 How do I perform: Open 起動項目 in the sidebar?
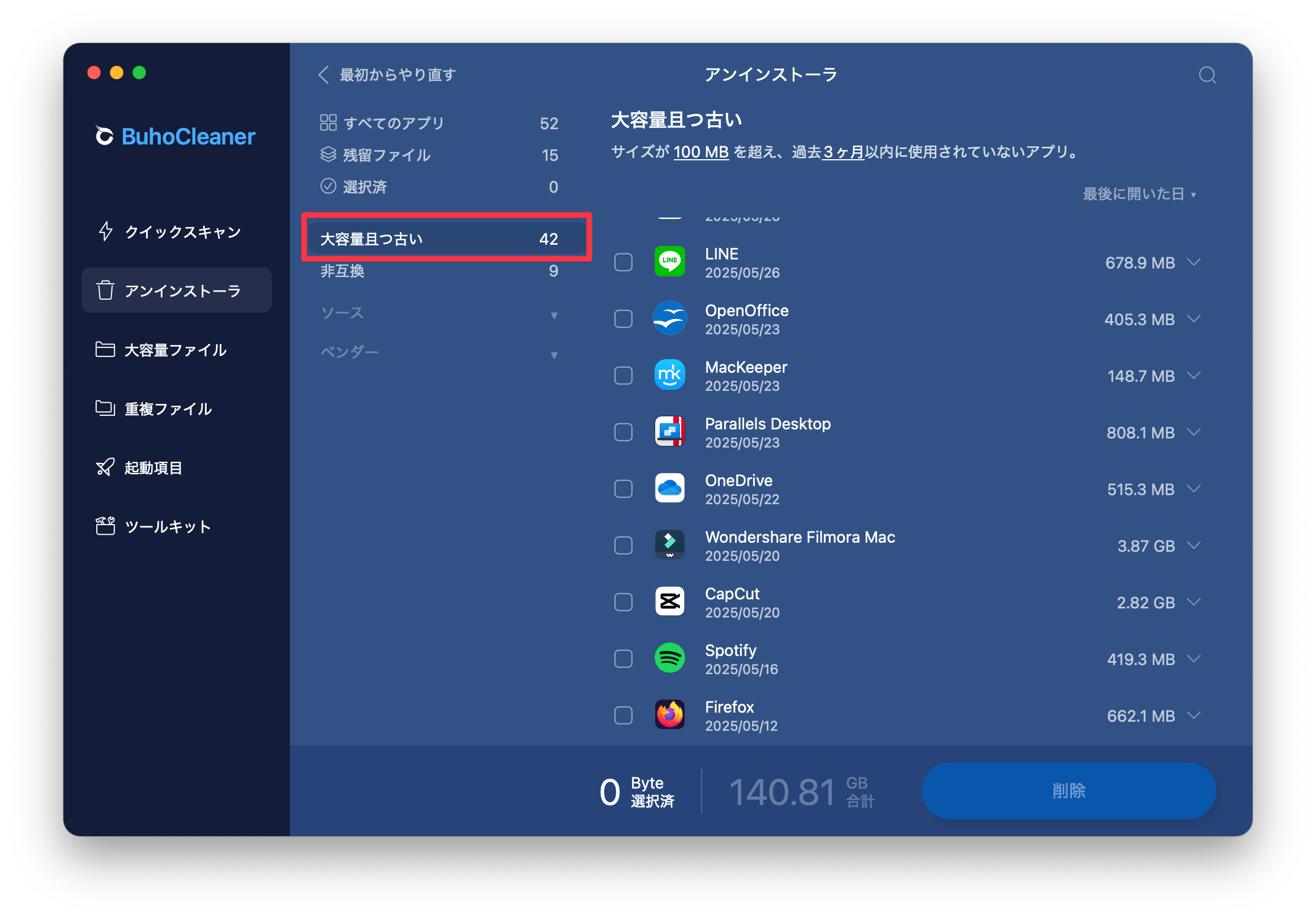(177, 468)
